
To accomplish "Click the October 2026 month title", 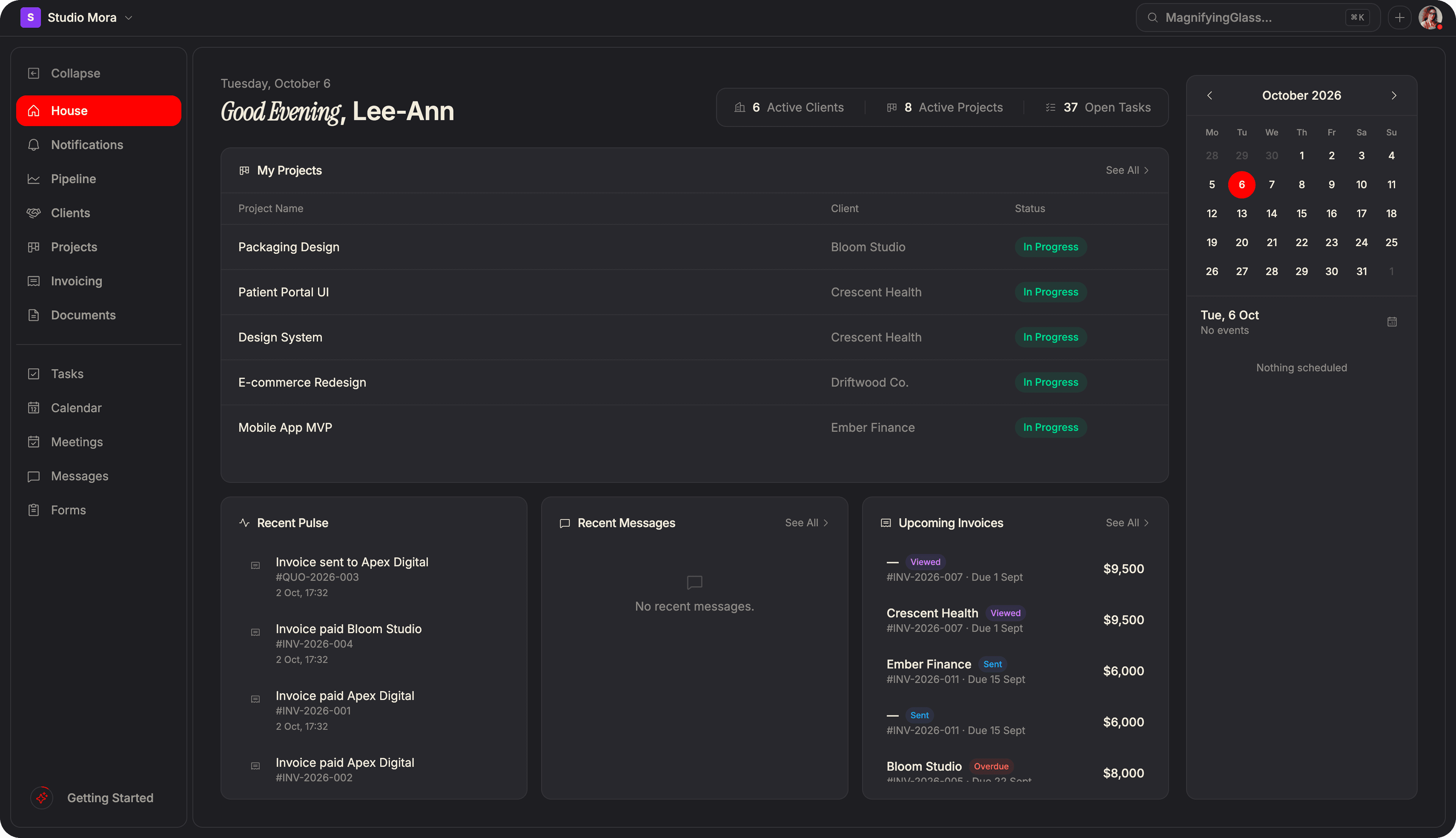I will tap(1301, 96).
